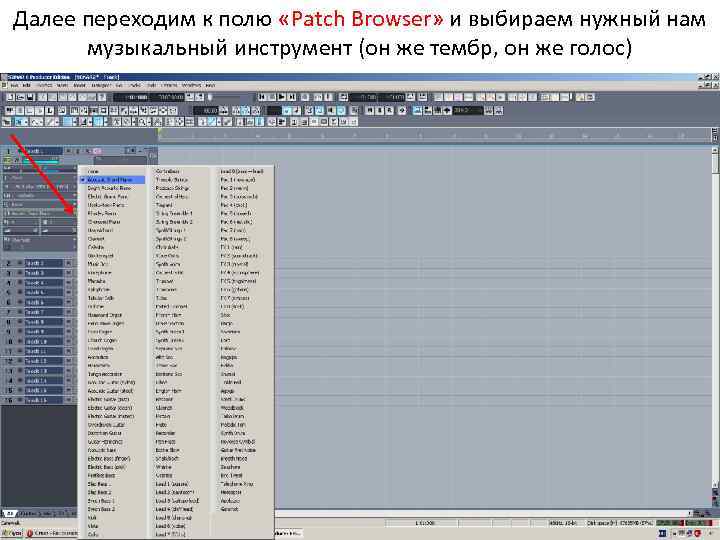This screenshot has width=720, height=540.
Task: Open the Insert menu
Action: click(x=79, y=85)
